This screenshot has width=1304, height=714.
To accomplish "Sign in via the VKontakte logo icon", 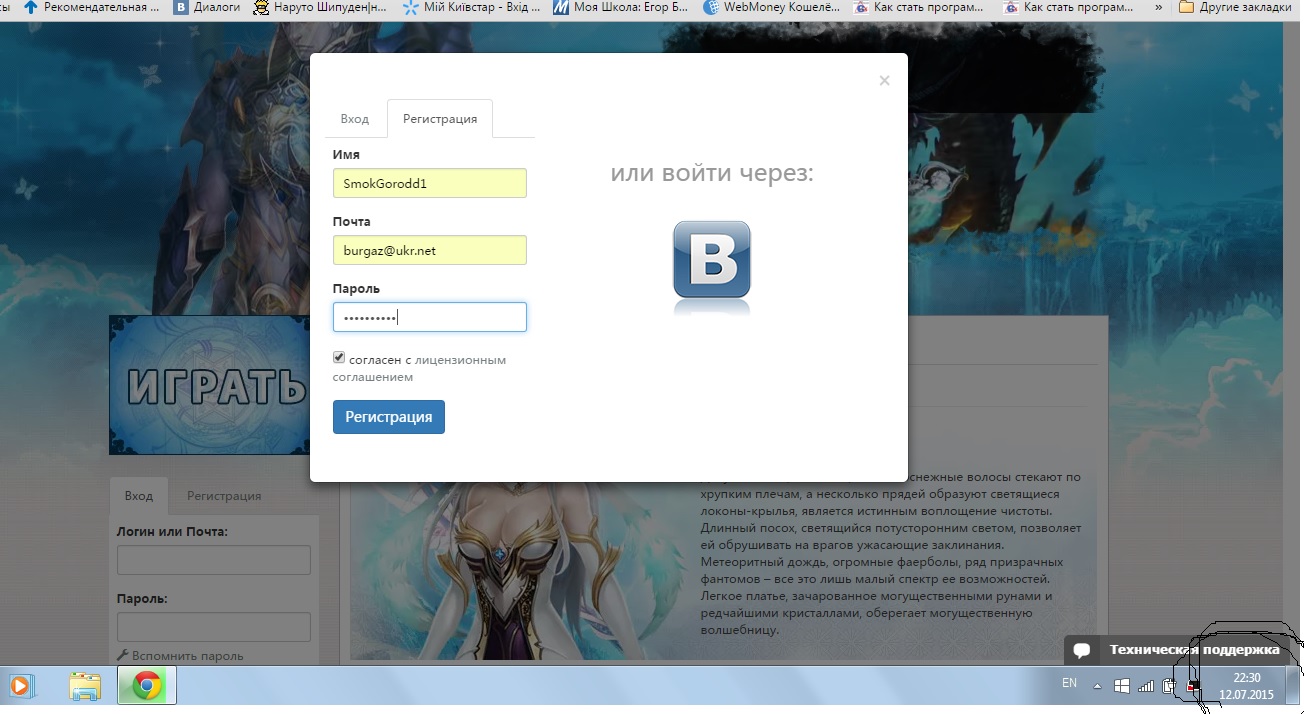I will coord(712,260).
